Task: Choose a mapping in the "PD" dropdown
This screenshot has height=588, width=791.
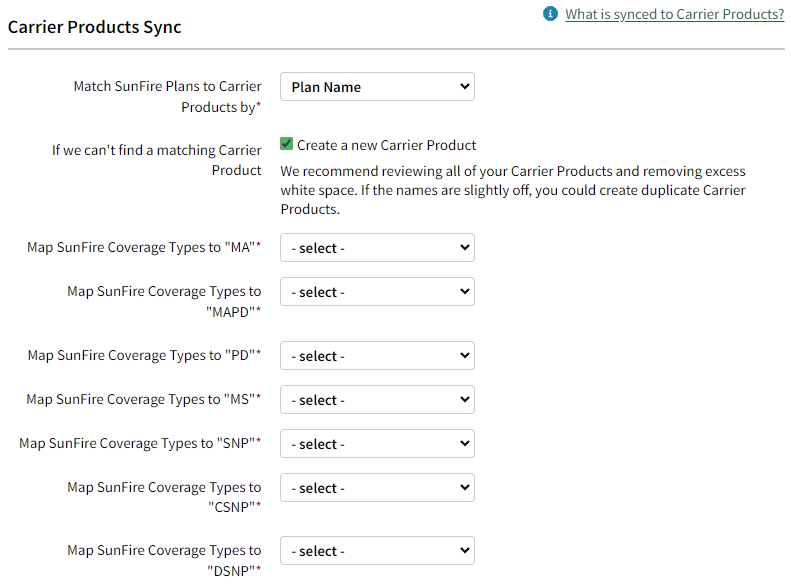Action: click(377, 356)
